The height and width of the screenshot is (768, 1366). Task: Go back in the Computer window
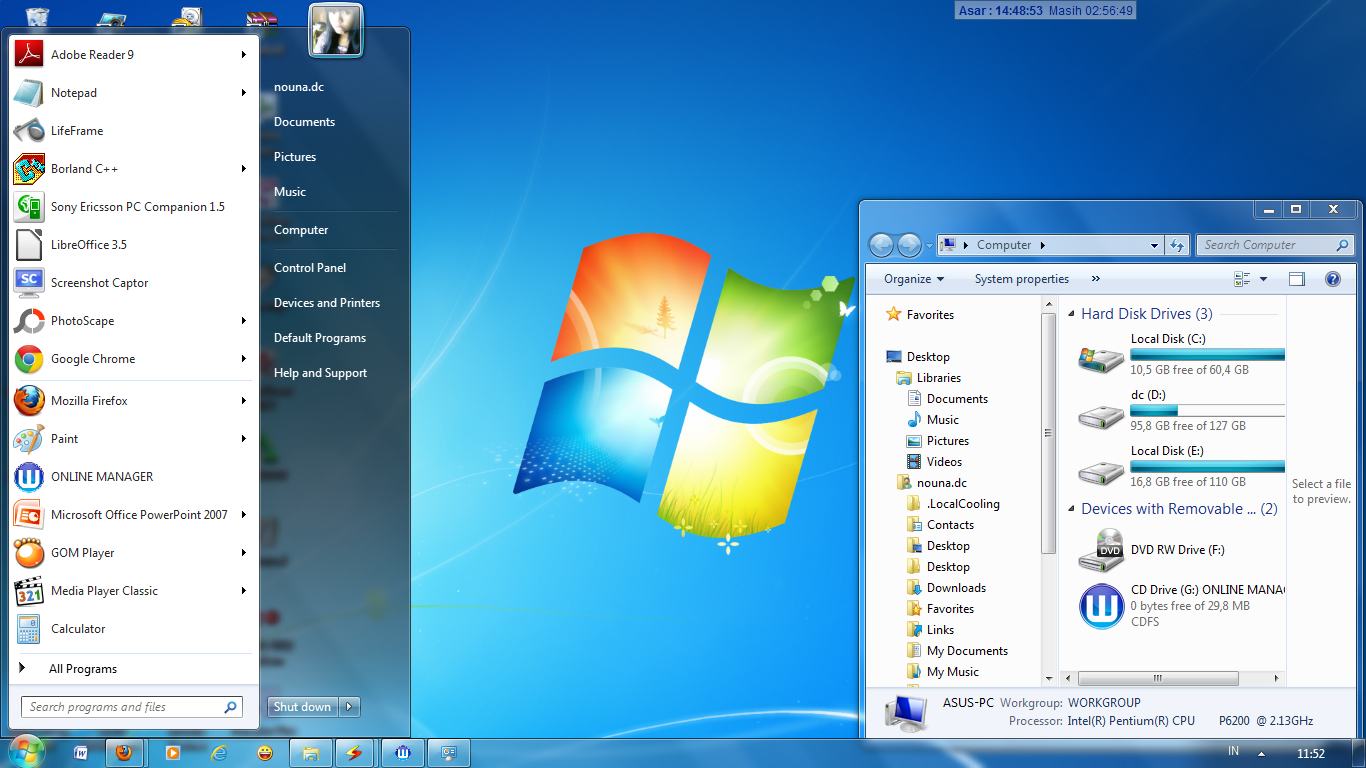[x=881, y=245]
